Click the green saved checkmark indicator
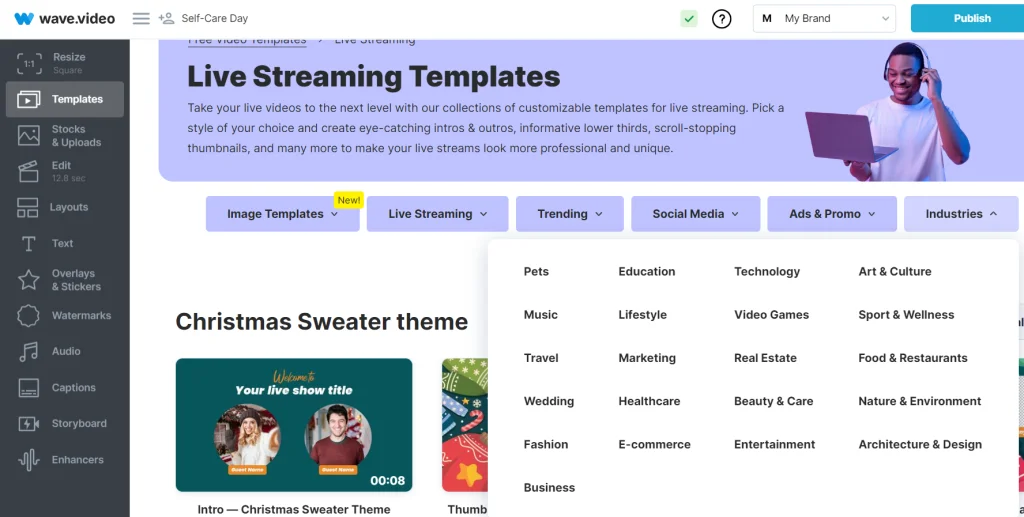 pyautogui.click(x=689, y=19)
